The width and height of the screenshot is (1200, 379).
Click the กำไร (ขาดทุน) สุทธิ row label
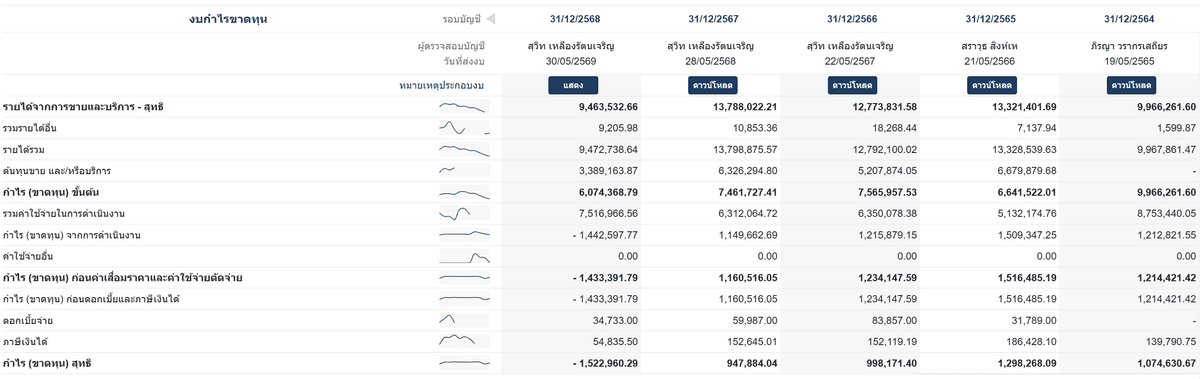(46, 363)
